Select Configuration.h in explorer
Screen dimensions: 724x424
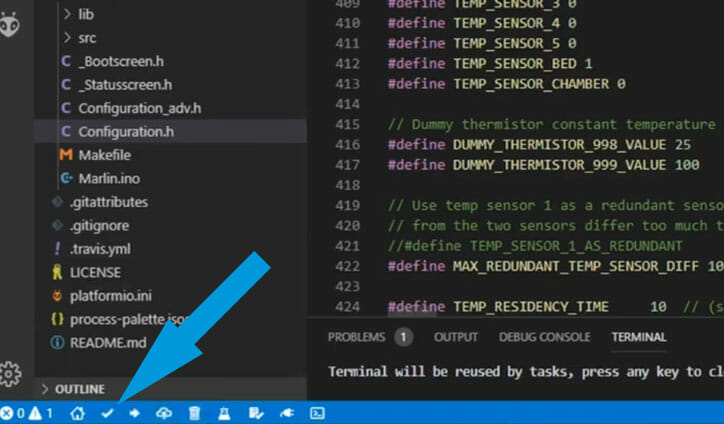click(170, 132)
